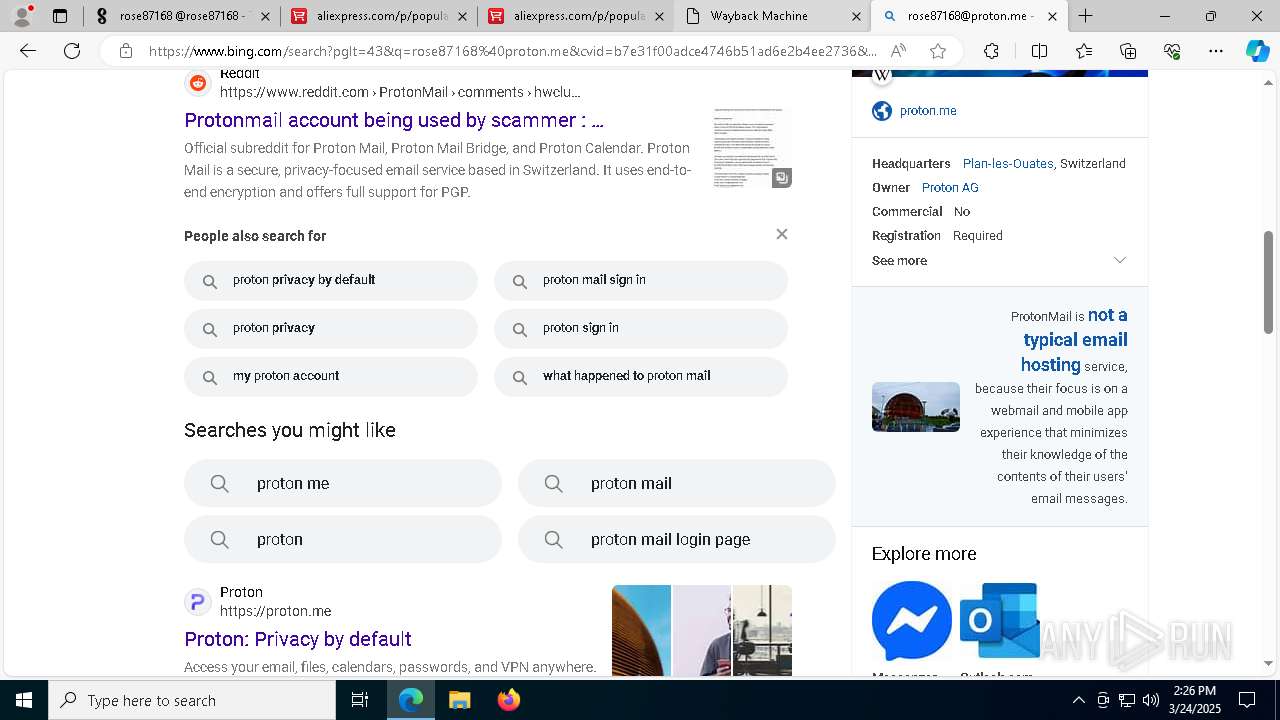The width and height of the screenshot is (1280, 720).
Task: Toggle the split screen button
Action: (x=1039, y=51)
